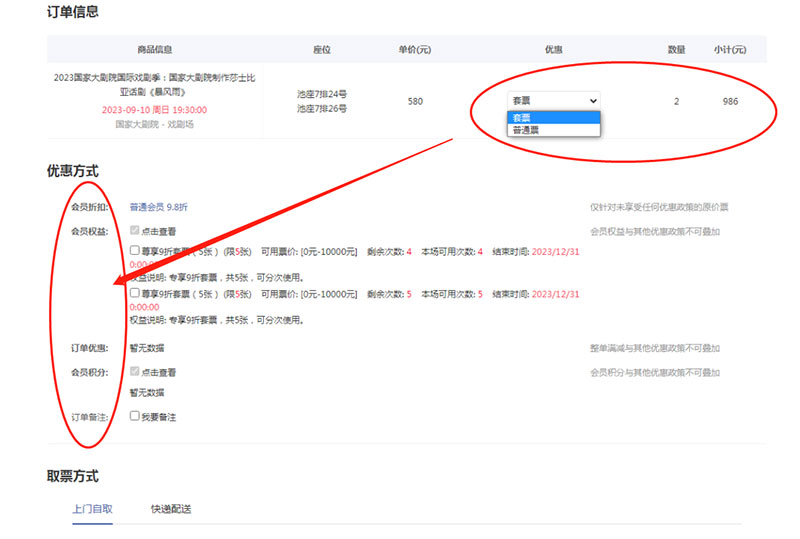The width and height of the screenshot is (800, 539).
Task: Switch to the 快递配送 delivery tab
Action: (171, 509)
